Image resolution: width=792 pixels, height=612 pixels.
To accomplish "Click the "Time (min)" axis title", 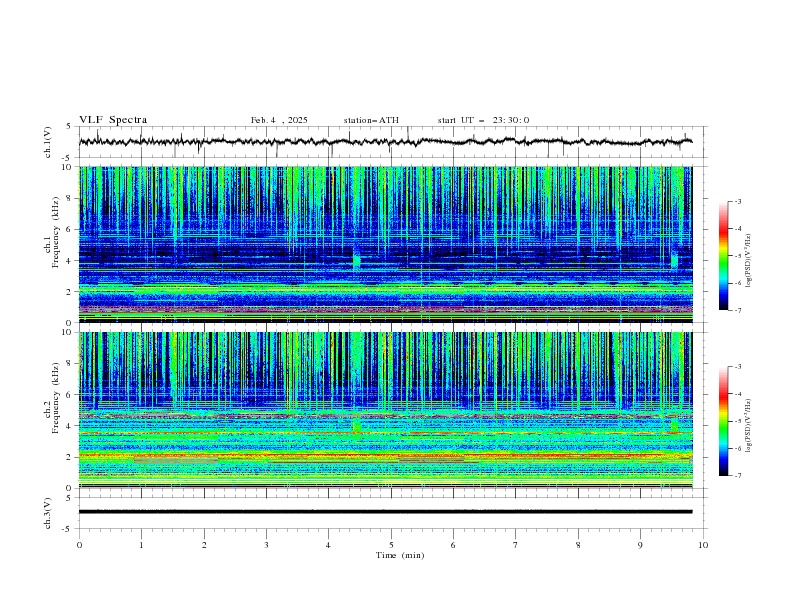I will tap(400, 555).
